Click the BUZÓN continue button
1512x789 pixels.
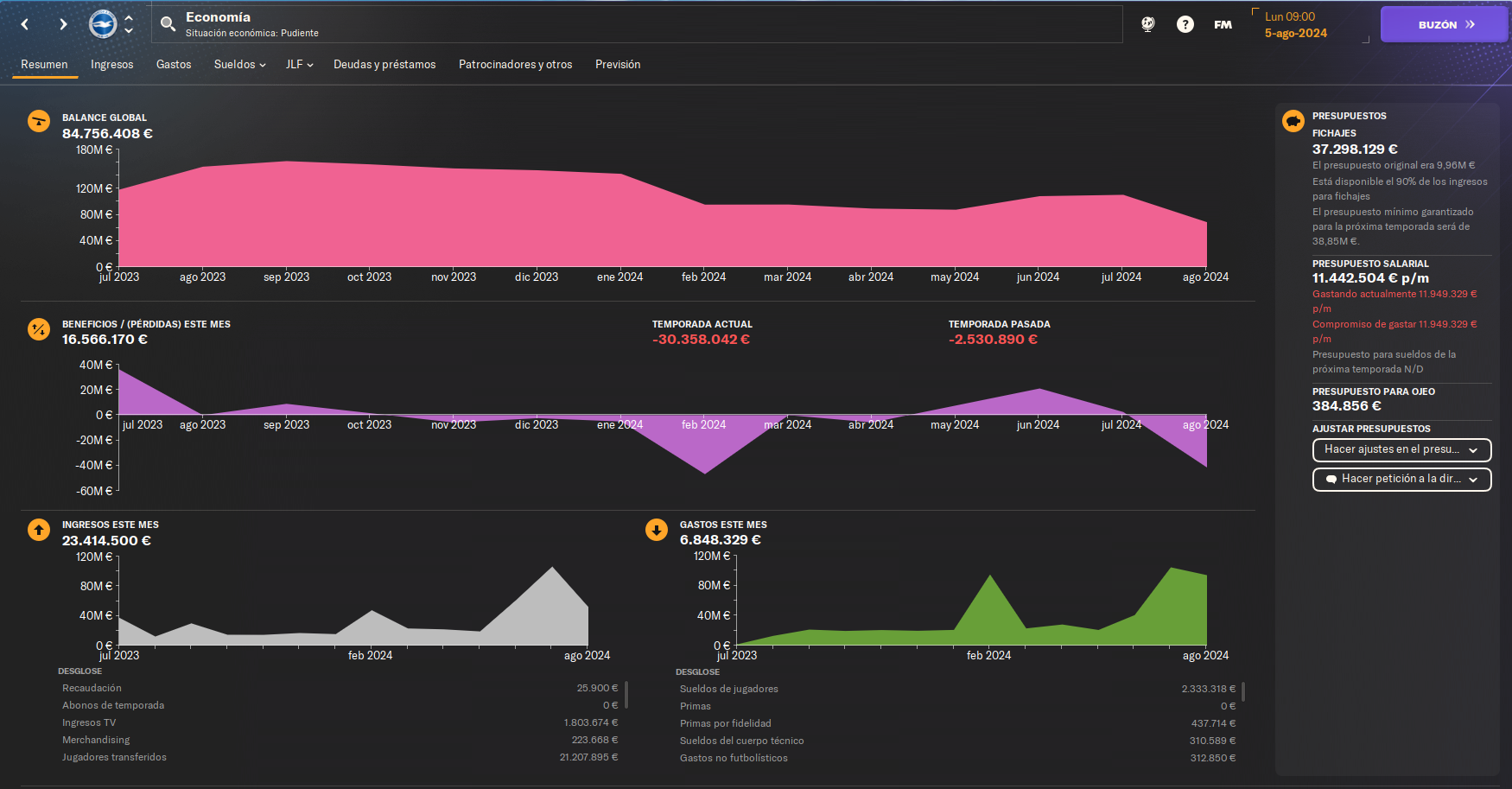tap(1444, 24)
